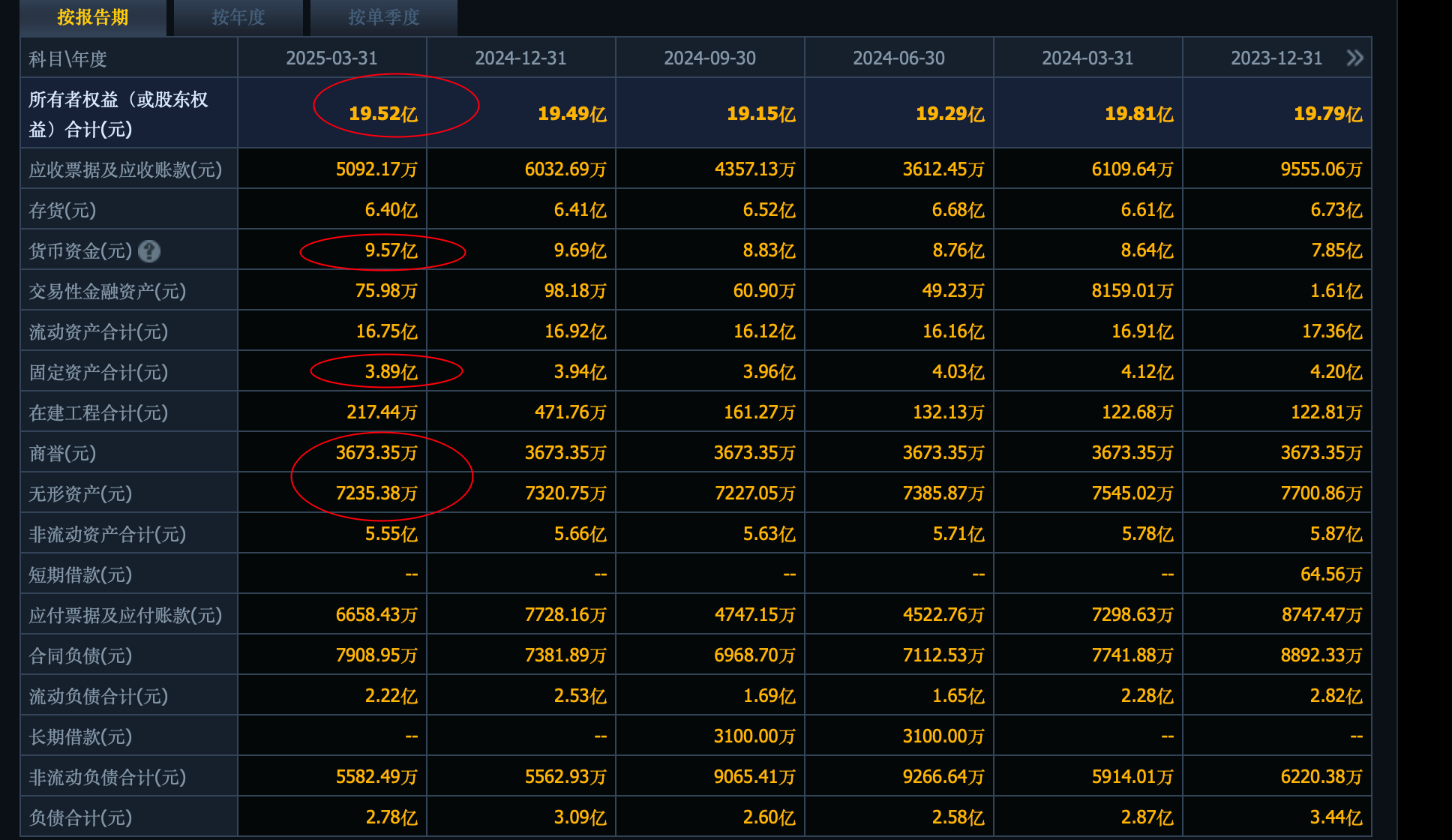The image size is (1452, 840).
Task: Click the 2024-12-31 column header
Action: click(x=520, y=58)
